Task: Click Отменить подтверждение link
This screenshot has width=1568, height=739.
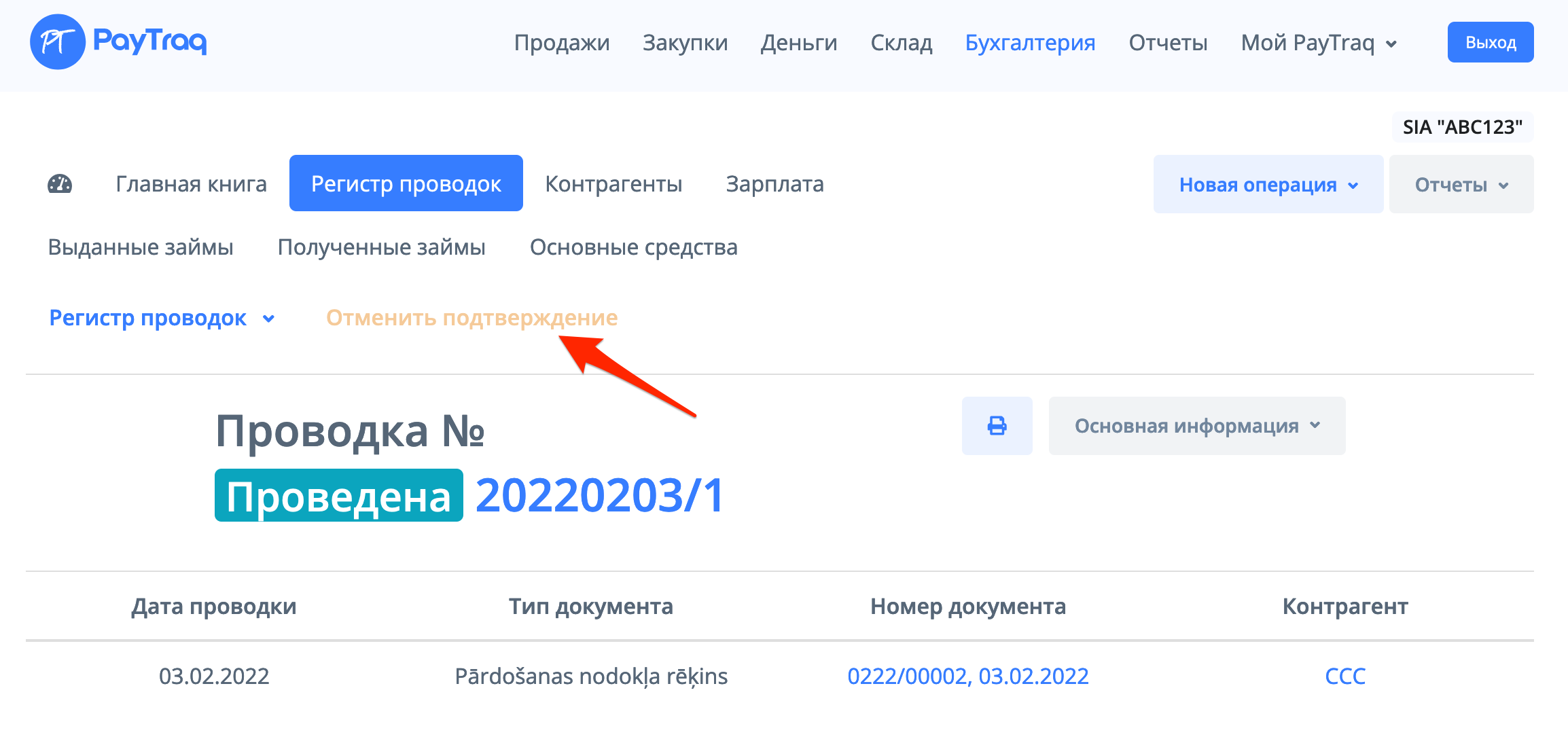Action: [471, 318]
